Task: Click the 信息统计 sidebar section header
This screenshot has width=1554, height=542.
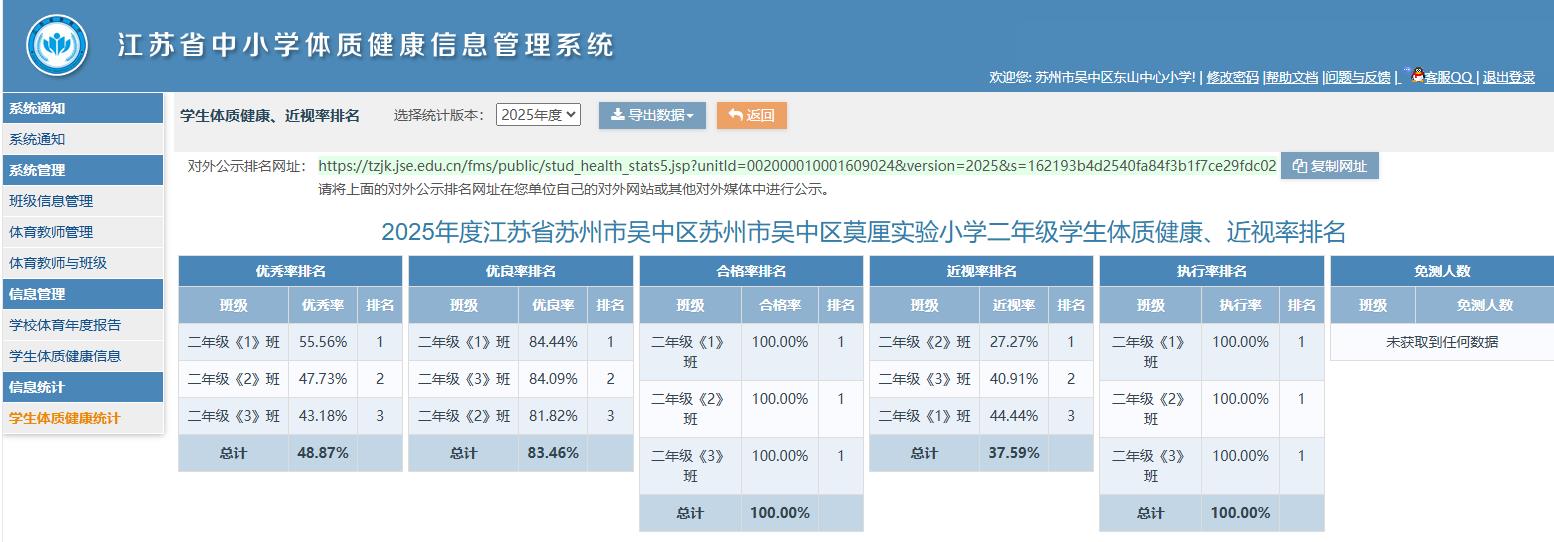Action: click(83, 387)
